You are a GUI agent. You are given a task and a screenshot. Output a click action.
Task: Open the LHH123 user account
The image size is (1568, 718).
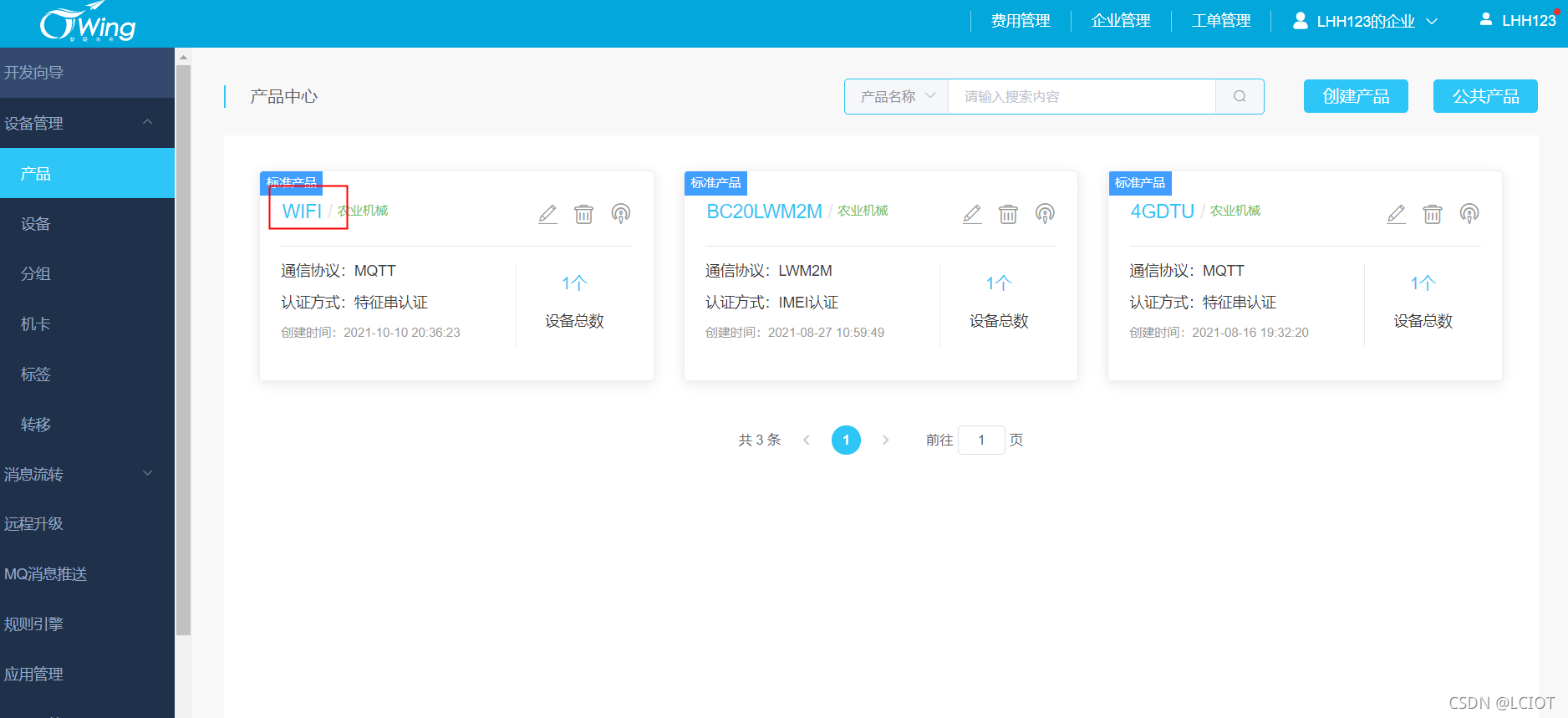[x=1518, y=20]
